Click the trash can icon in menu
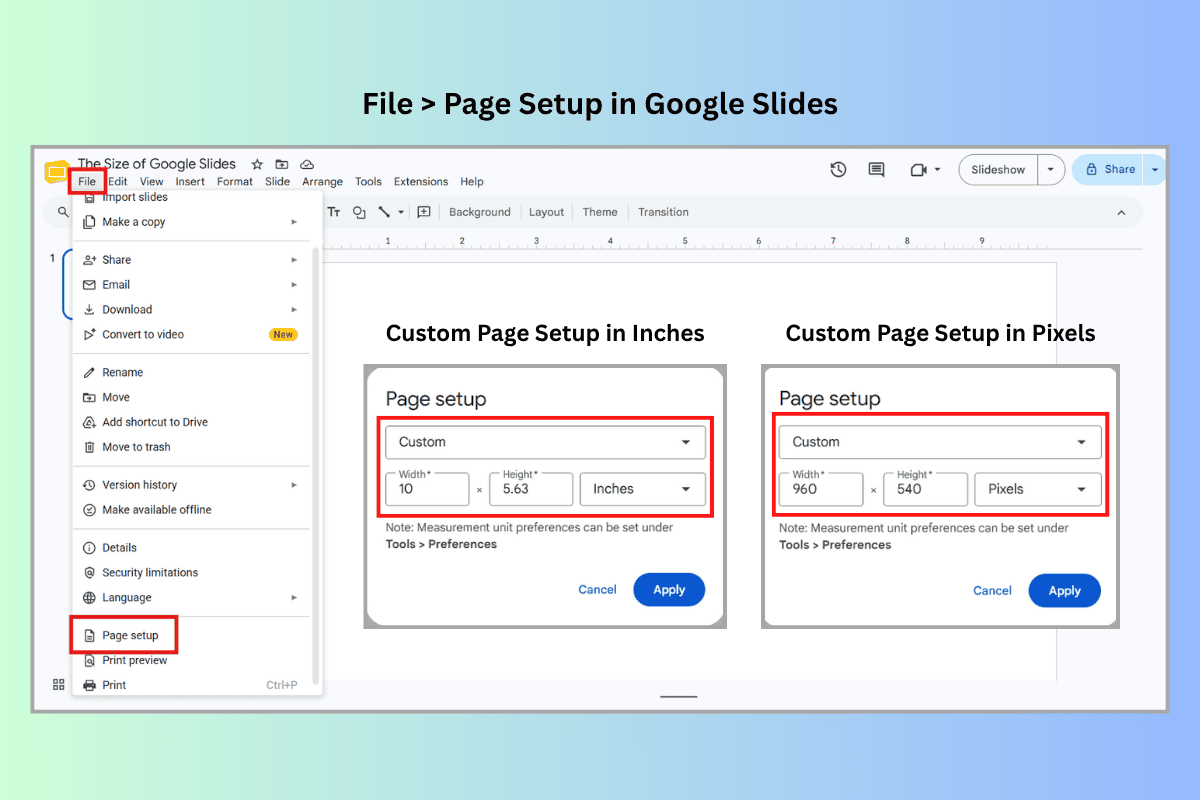The width and height of the screenshot is (1200, 800). point(89,447)
